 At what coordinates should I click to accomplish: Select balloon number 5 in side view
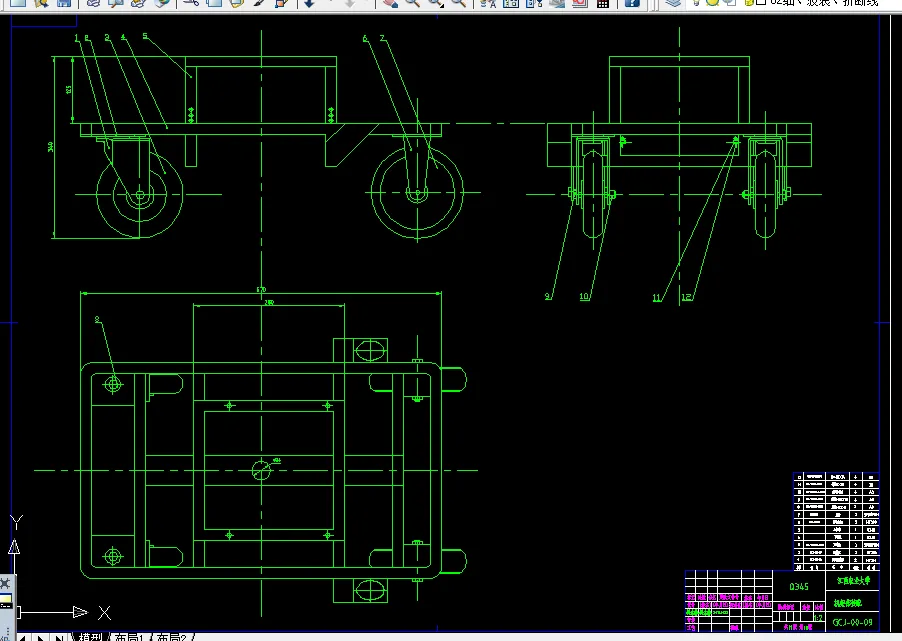tap(145, 36)
